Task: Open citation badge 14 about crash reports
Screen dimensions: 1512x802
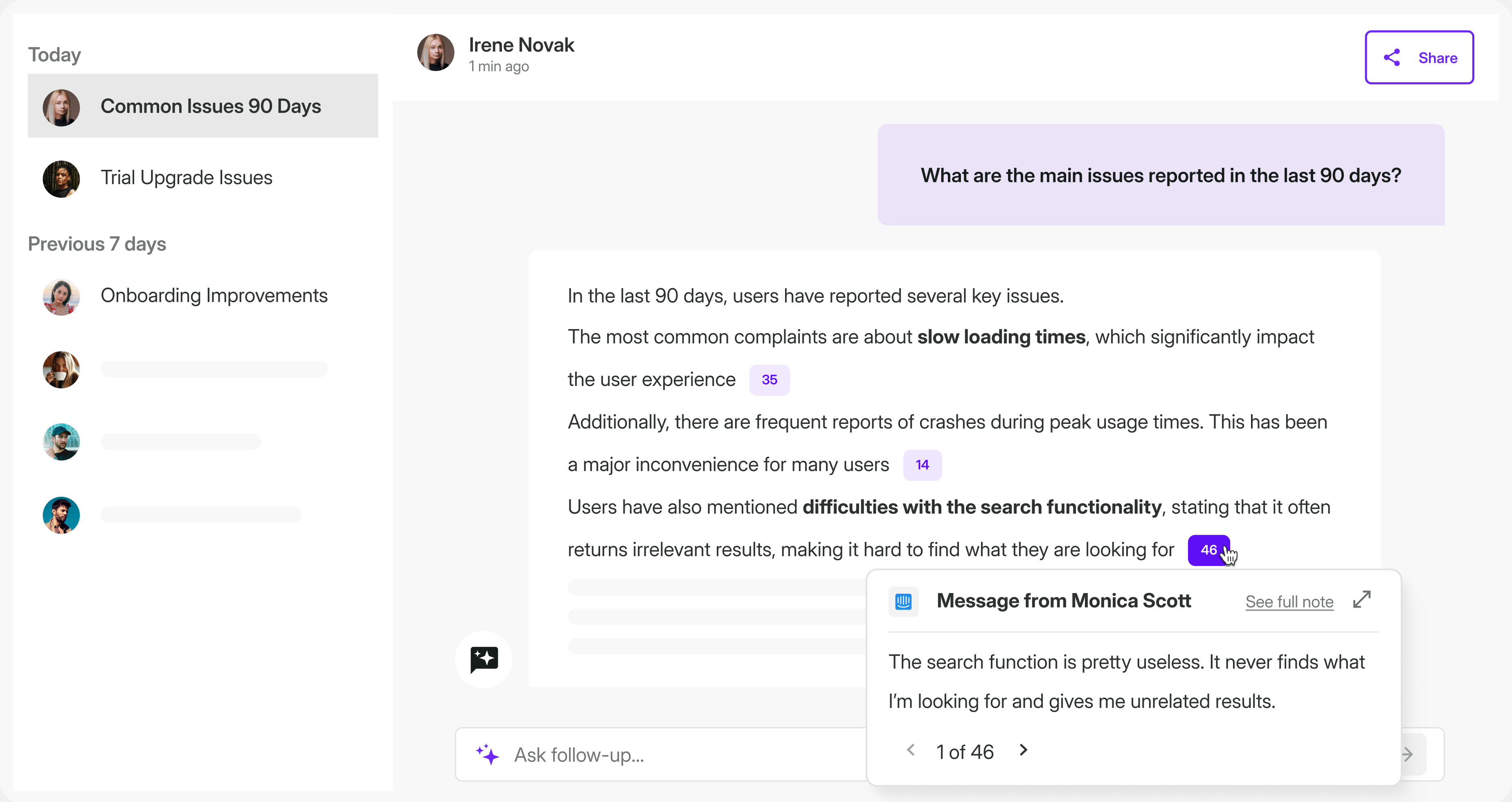Action: [922, 464]
